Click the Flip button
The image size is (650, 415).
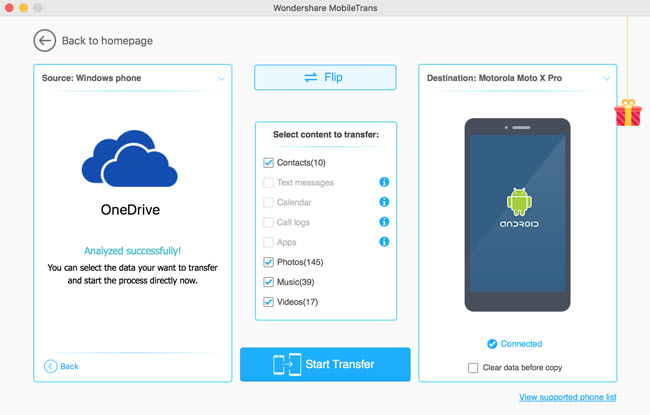tap(325, 78)
